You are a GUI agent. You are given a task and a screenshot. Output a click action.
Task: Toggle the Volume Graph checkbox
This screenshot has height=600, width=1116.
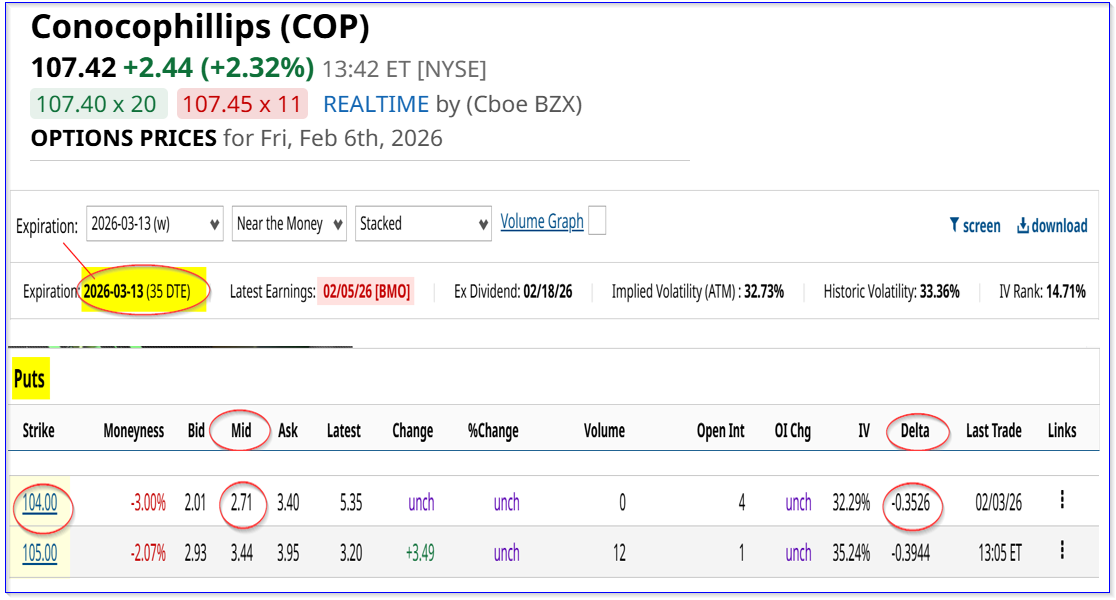click(597, 222)
